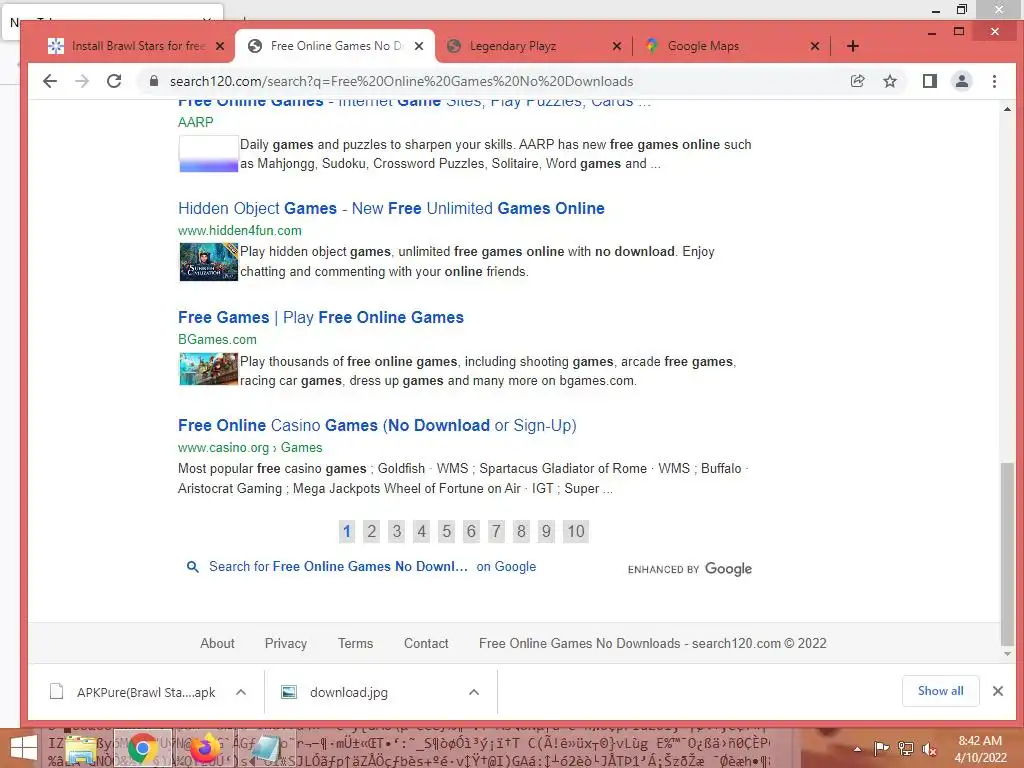The width and height of the screenshot is (1024, 768).
Task: Open a new tab with plus button
Action: (852, 46)
